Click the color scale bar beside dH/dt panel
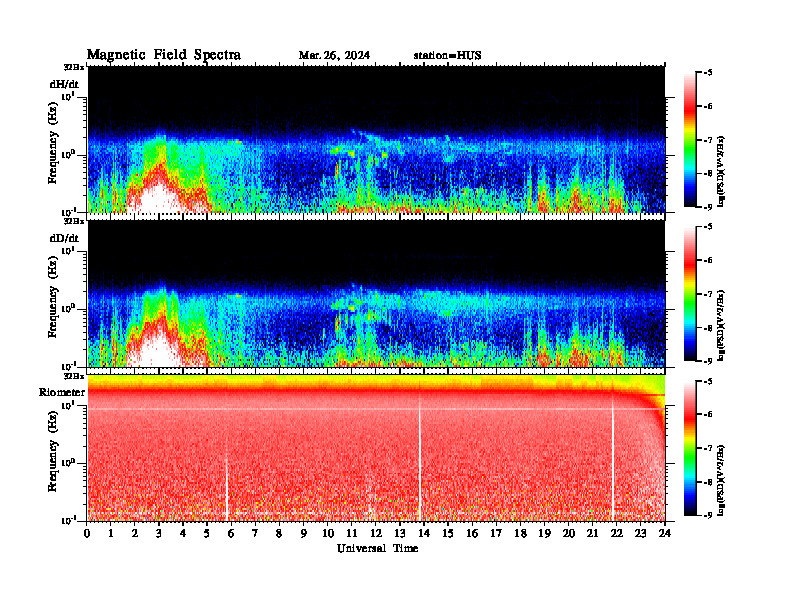This screenshot has height=612, width=792. (690, 140)
